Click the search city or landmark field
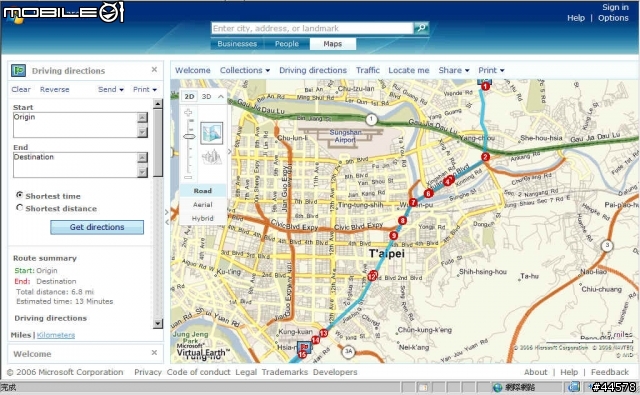Screen dimensions: 640x395 point(312,28)
